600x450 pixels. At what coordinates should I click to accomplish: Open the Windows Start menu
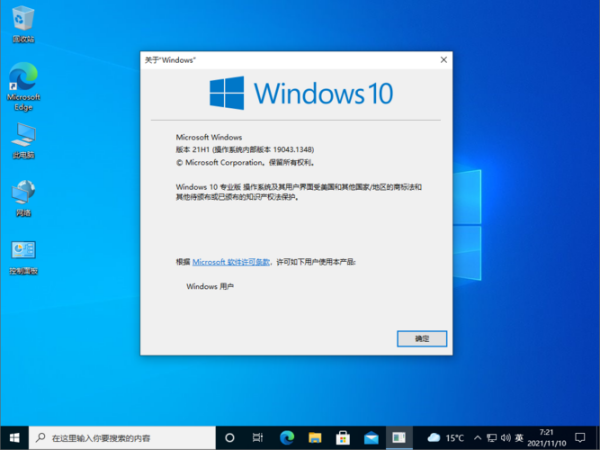[x=15, y=438]
